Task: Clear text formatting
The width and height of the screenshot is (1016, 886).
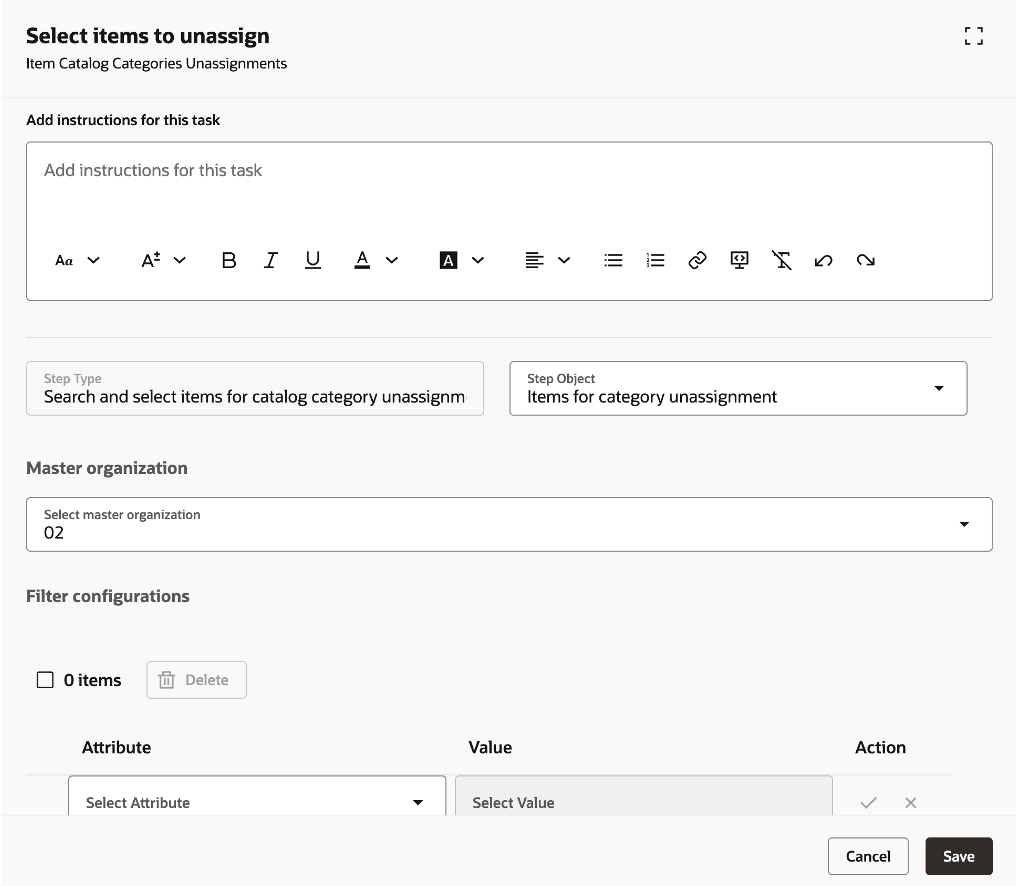Action: click(x=782, y=260)
